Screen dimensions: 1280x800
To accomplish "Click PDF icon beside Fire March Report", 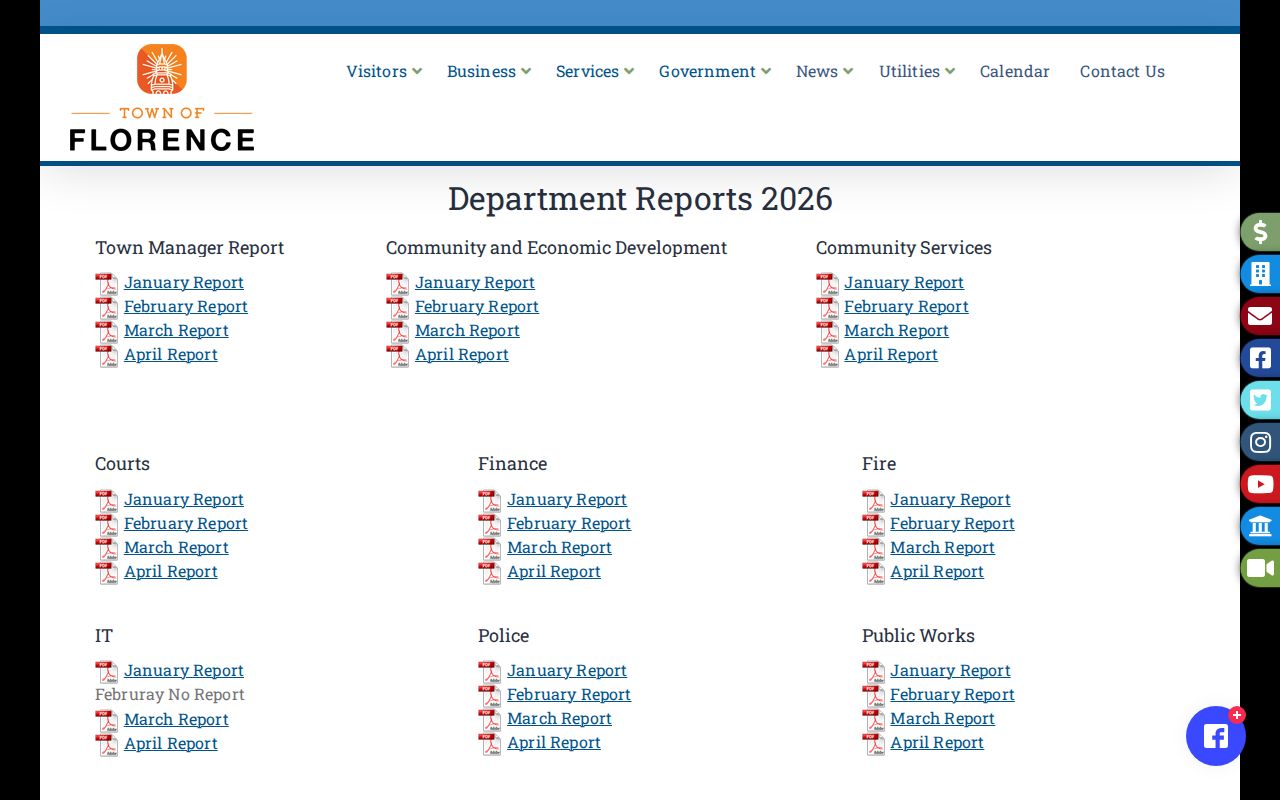I will tap(873, 549).
